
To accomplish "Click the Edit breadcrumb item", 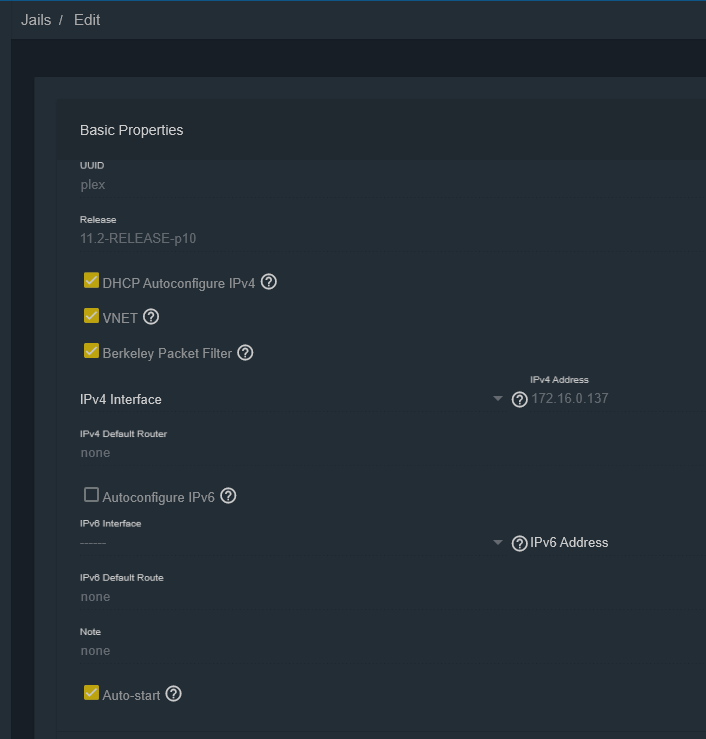I will 87,20.
